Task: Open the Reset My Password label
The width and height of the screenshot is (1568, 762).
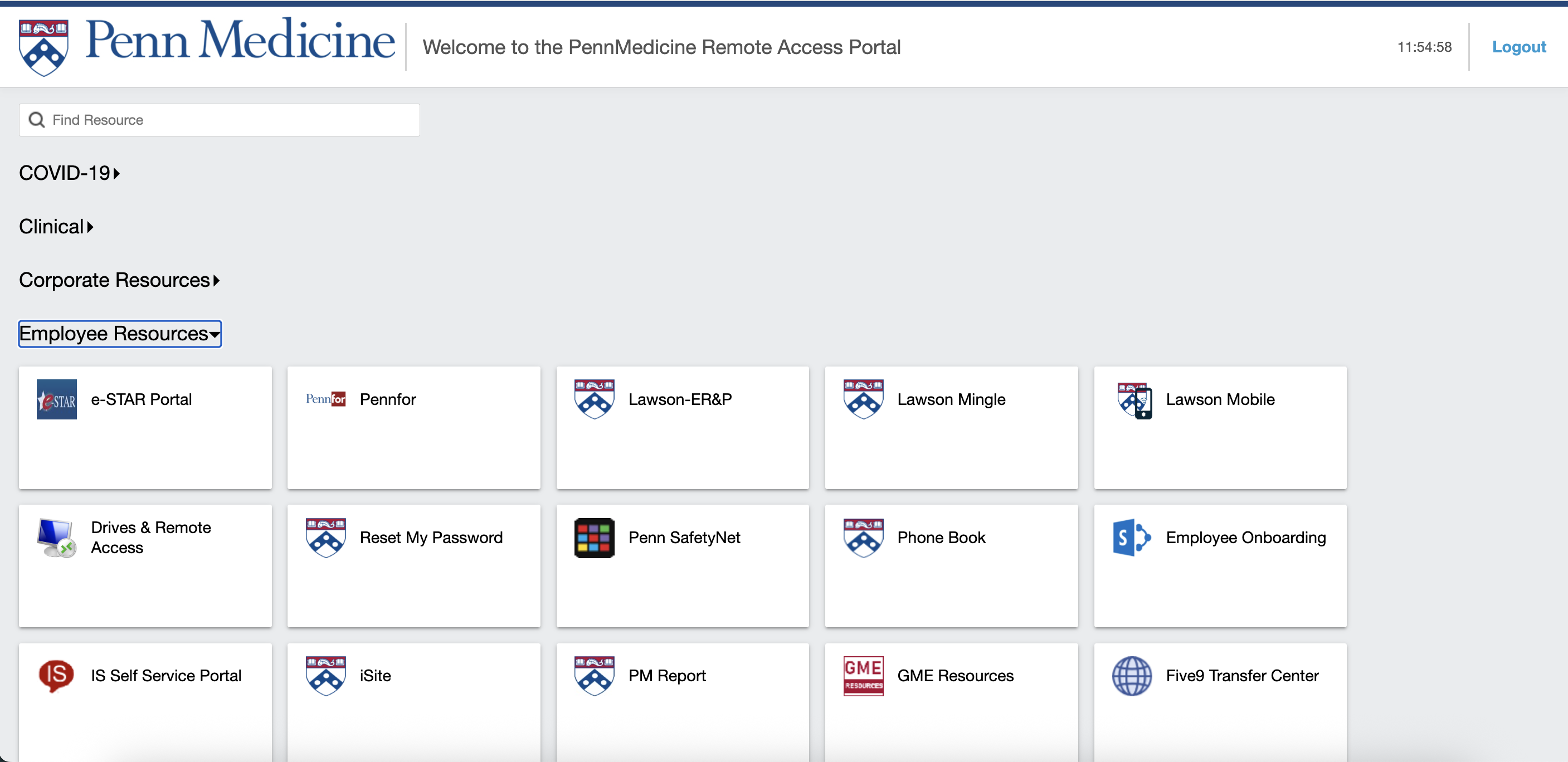Action: pyautogui.click(x=431, y=538)
